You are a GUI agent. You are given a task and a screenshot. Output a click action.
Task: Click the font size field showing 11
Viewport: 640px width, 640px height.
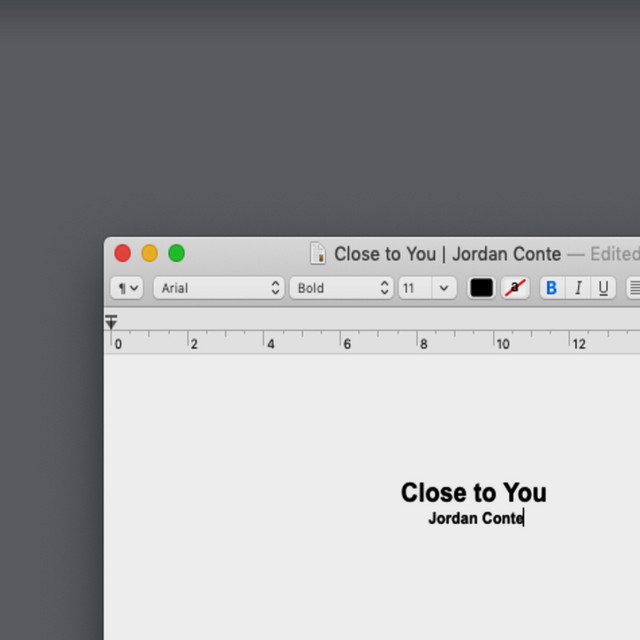(415, 288)
